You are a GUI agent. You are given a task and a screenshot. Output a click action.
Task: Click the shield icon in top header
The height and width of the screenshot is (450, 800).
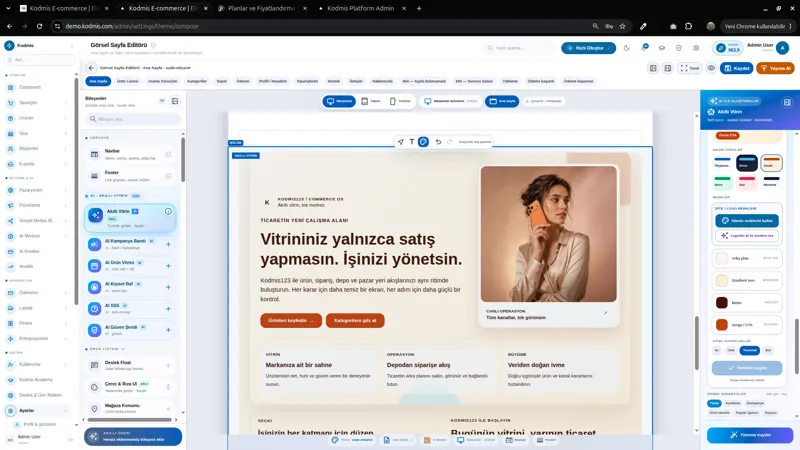[679, 48]
